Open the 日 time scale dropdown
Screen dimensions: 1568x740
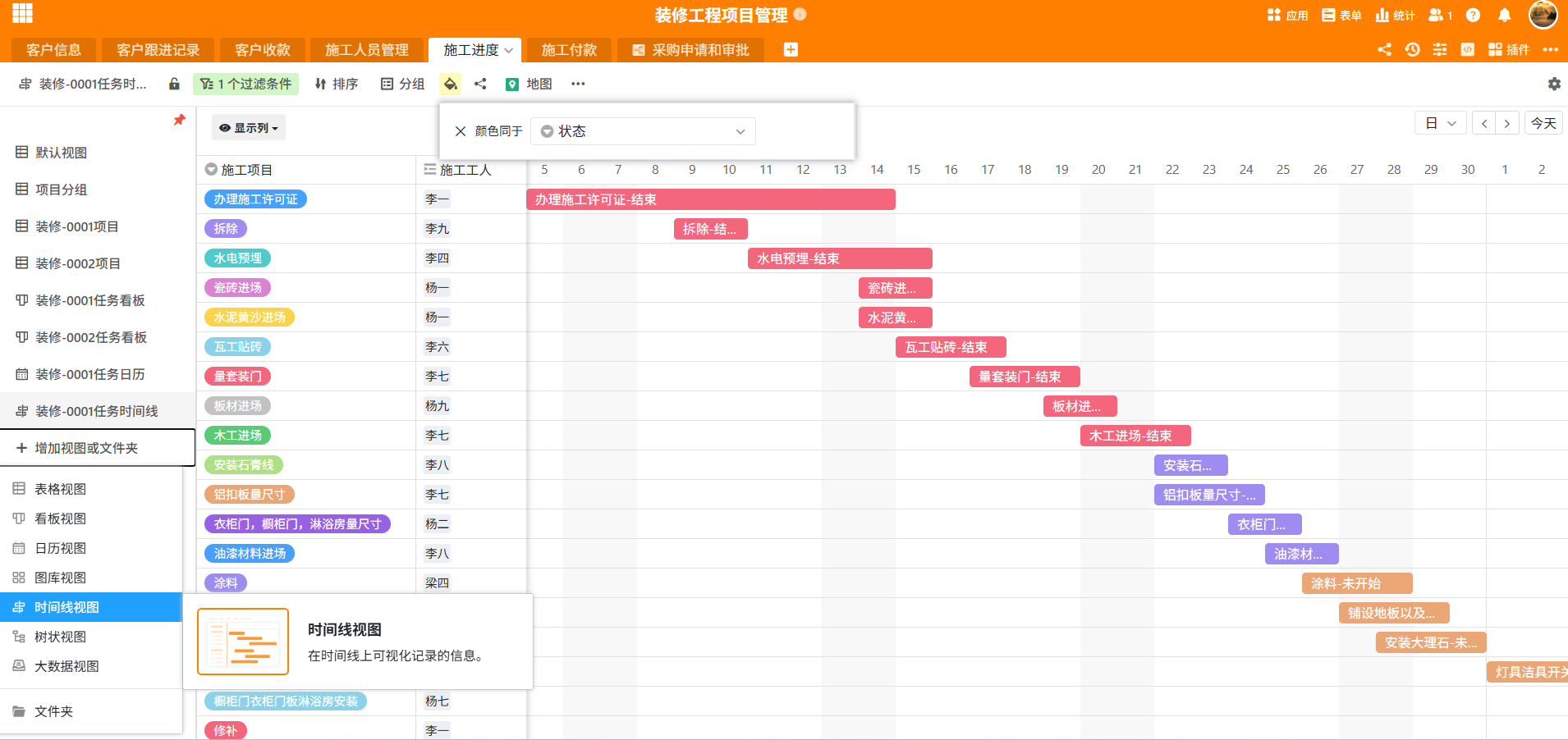point(1440,123)
